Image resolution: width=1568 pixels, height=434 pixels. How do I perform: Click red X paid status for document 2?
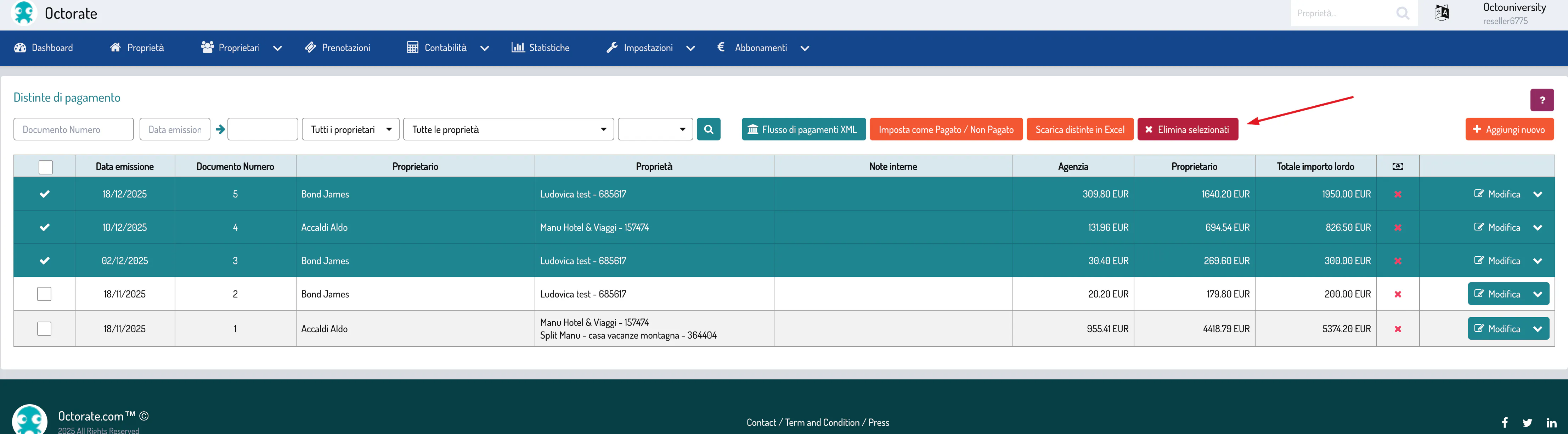coord(1398,294)
